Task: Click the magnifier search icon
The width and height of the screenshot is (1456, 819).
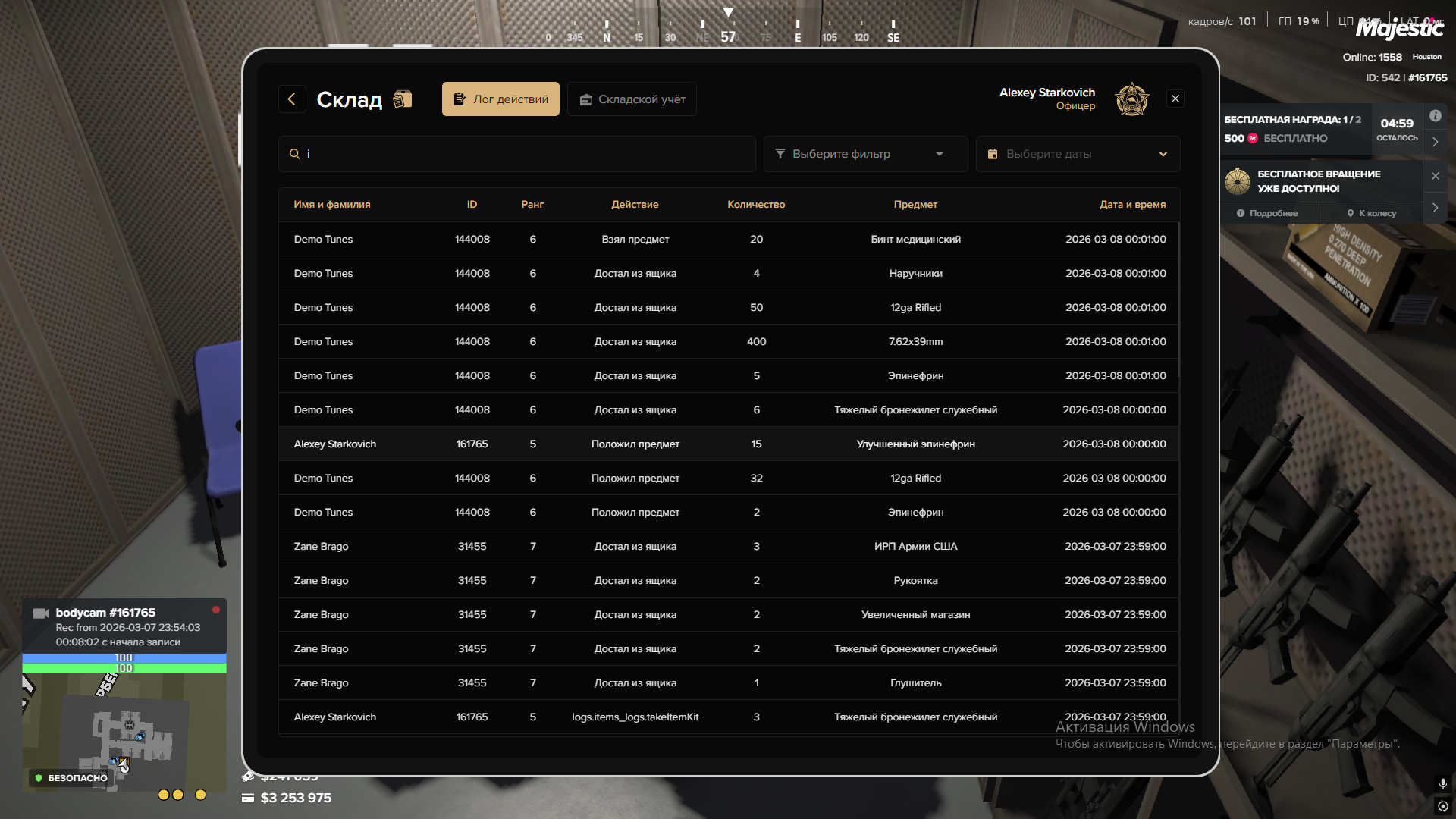Action: (294, 154)
